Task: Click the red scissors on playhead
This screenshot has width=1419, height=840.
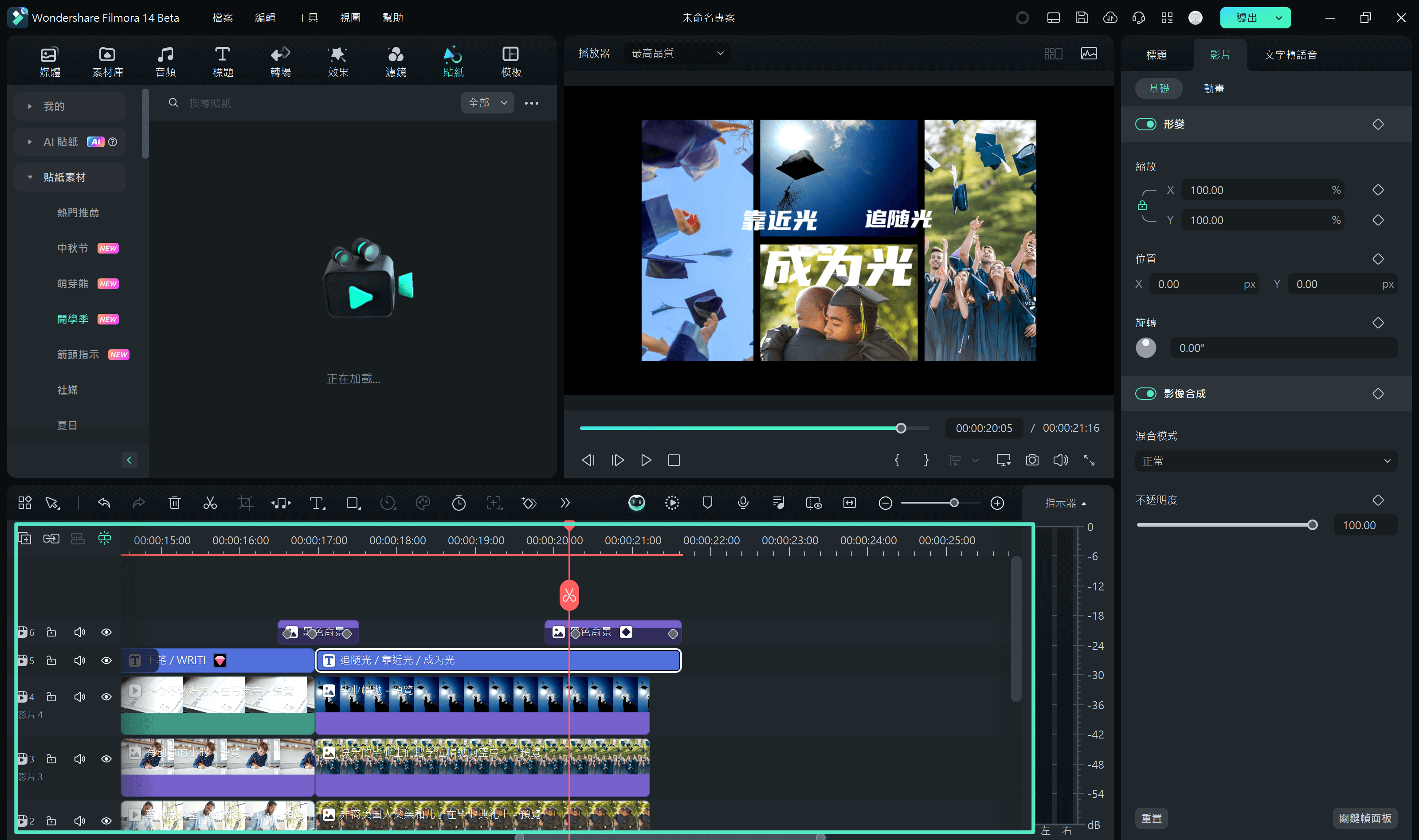Action: (x=569, y=595)
